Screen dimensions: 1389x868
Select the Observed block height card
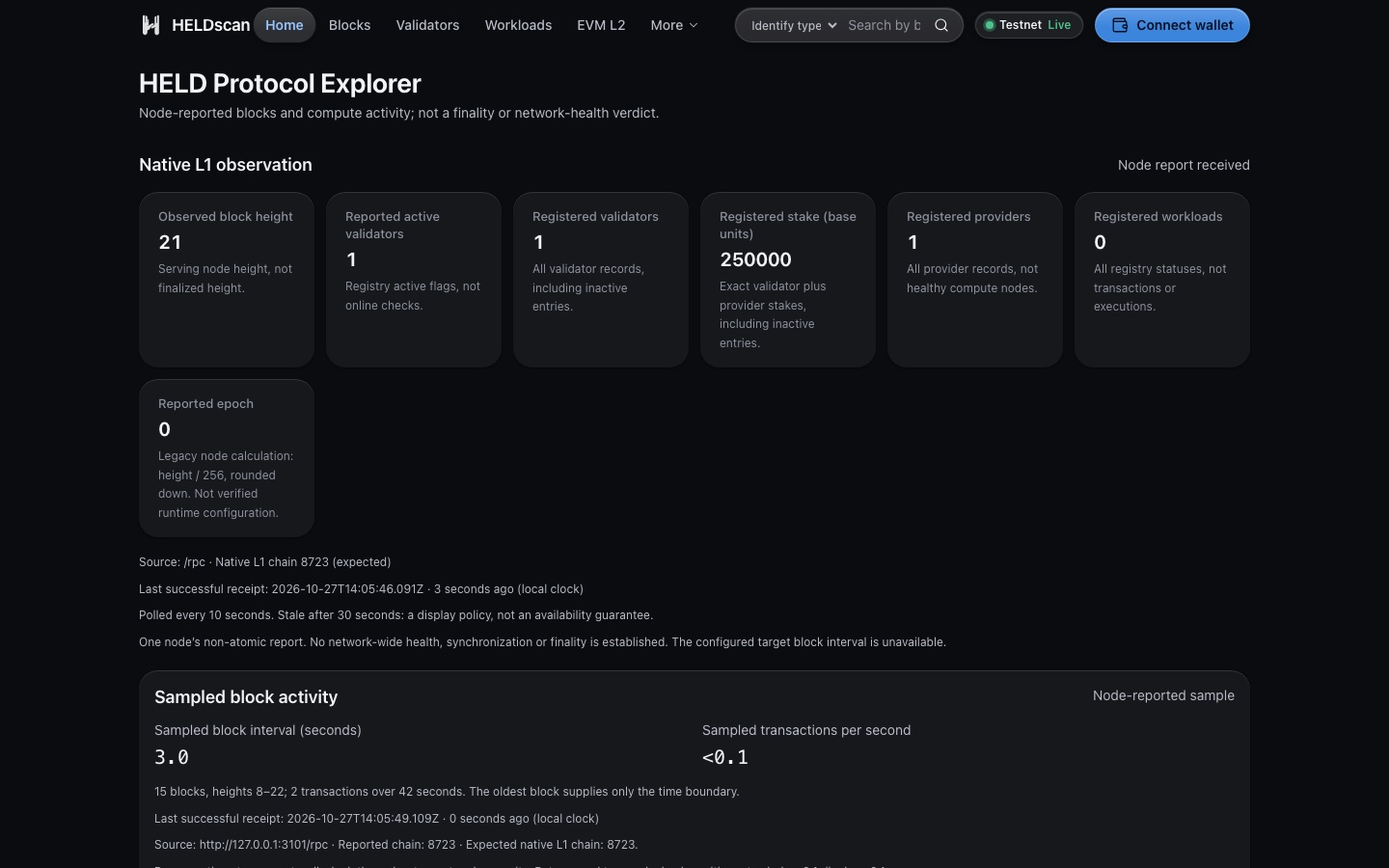(x=227, y=280)
